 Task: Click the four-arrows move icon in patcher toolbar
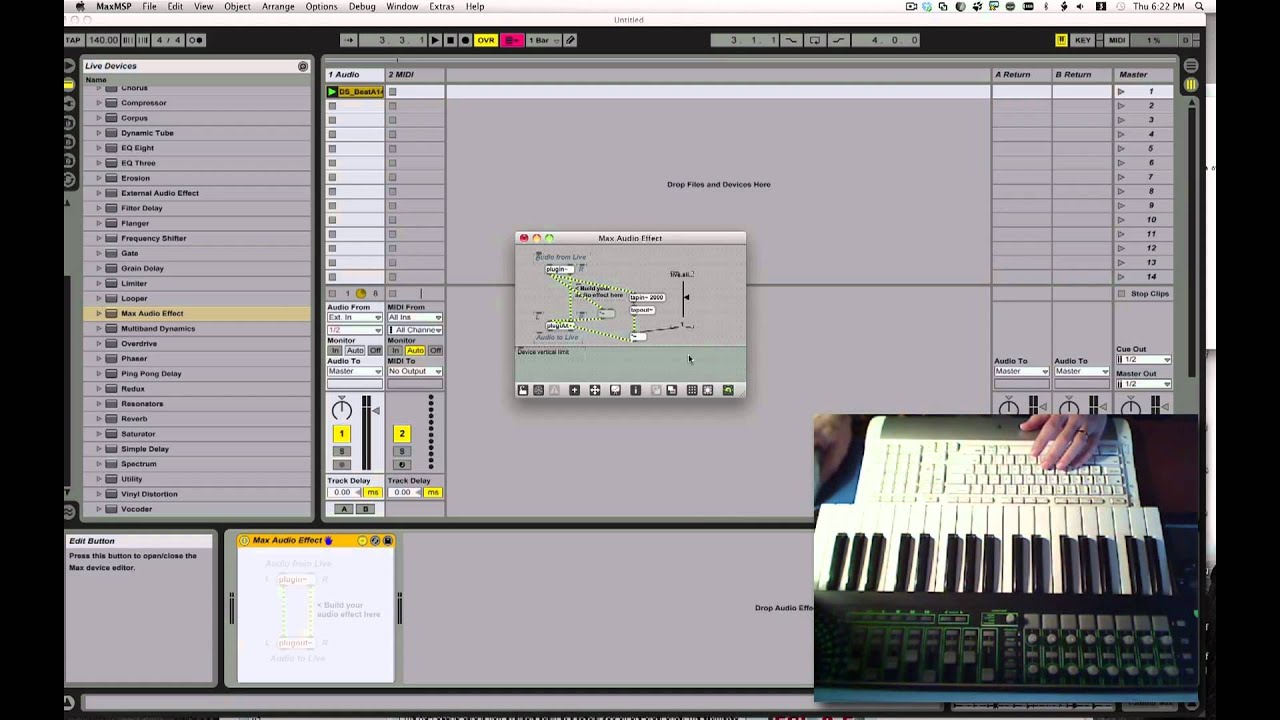click(595, 390)
